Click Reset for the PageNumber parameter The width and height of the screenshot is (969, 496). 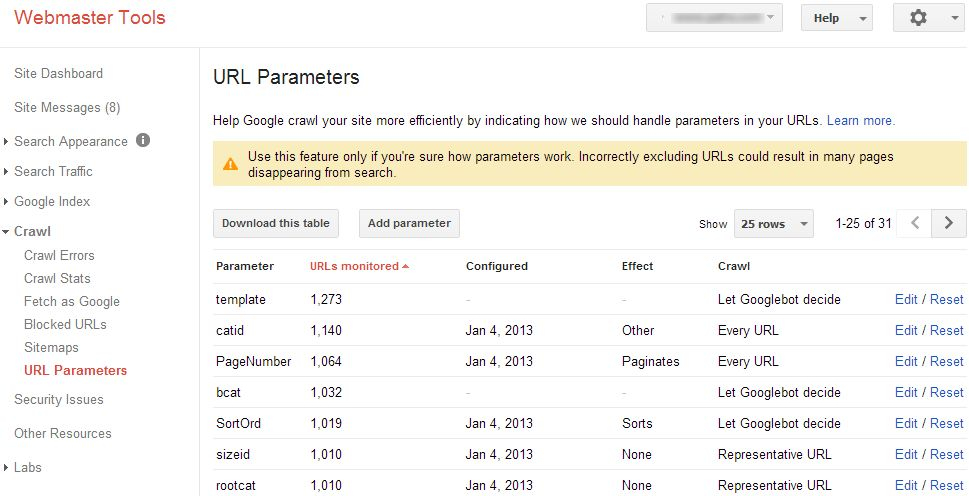pyautogui.click(x=946, y=361)
